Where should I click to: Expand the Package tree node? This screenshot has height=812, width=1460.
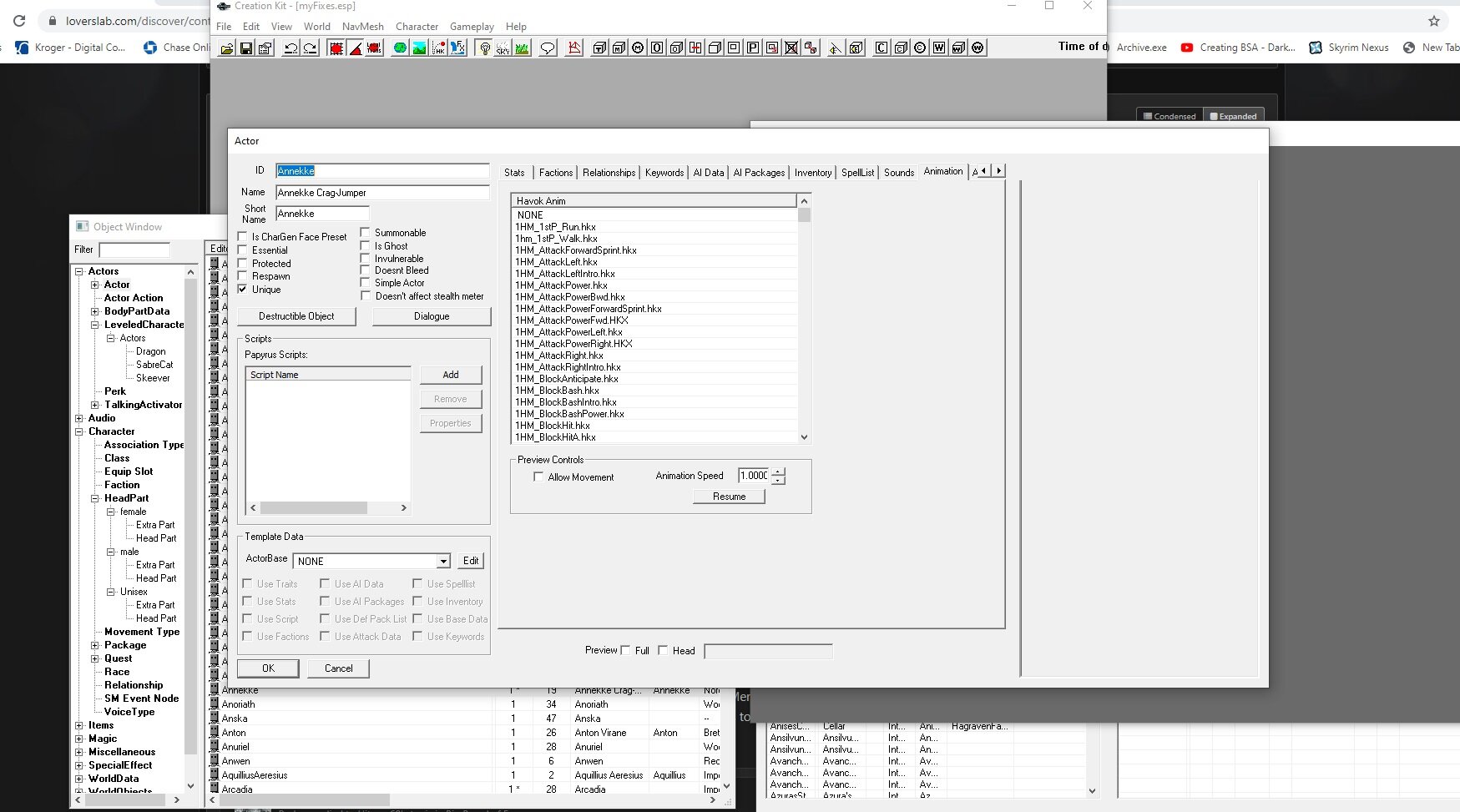95,645
